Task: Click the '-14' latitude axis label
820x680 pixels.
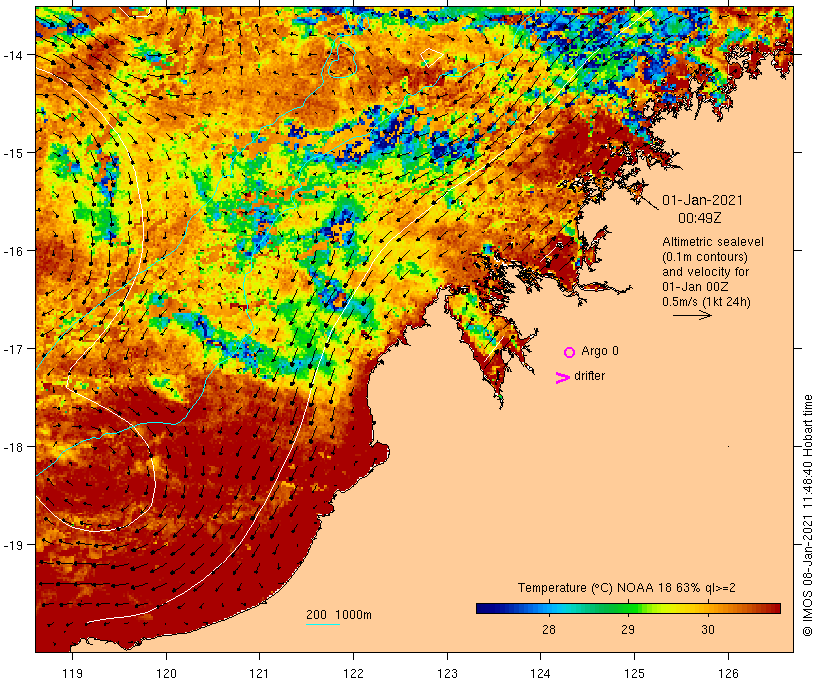Action: [13, 55]
